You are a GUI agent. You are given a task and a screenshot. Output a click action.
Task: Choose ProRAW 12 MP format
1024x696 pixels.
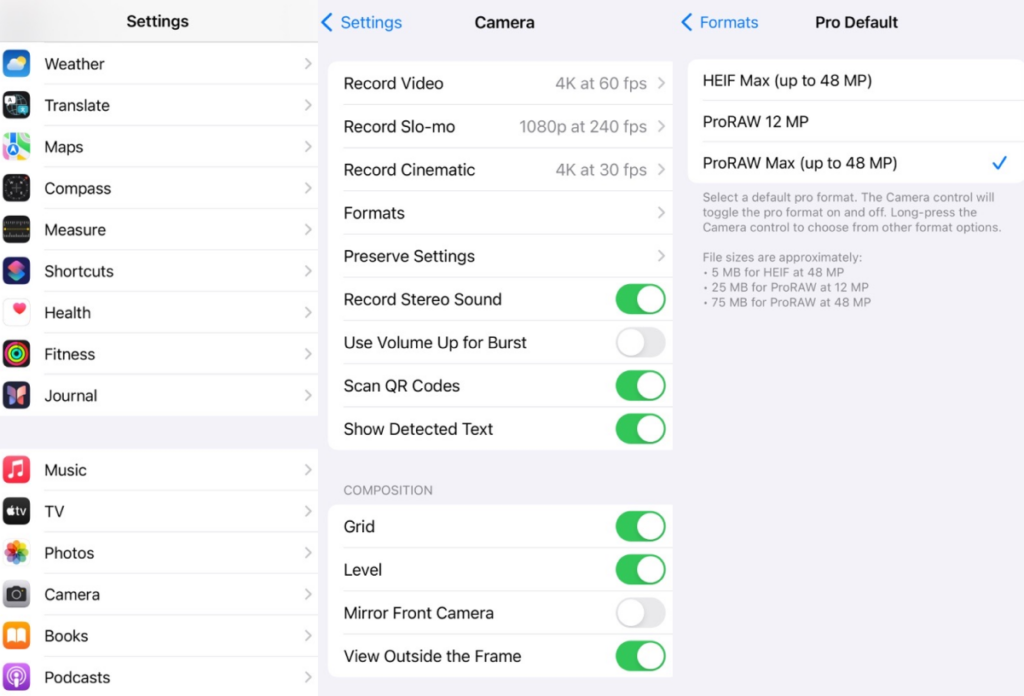[850, 122]
